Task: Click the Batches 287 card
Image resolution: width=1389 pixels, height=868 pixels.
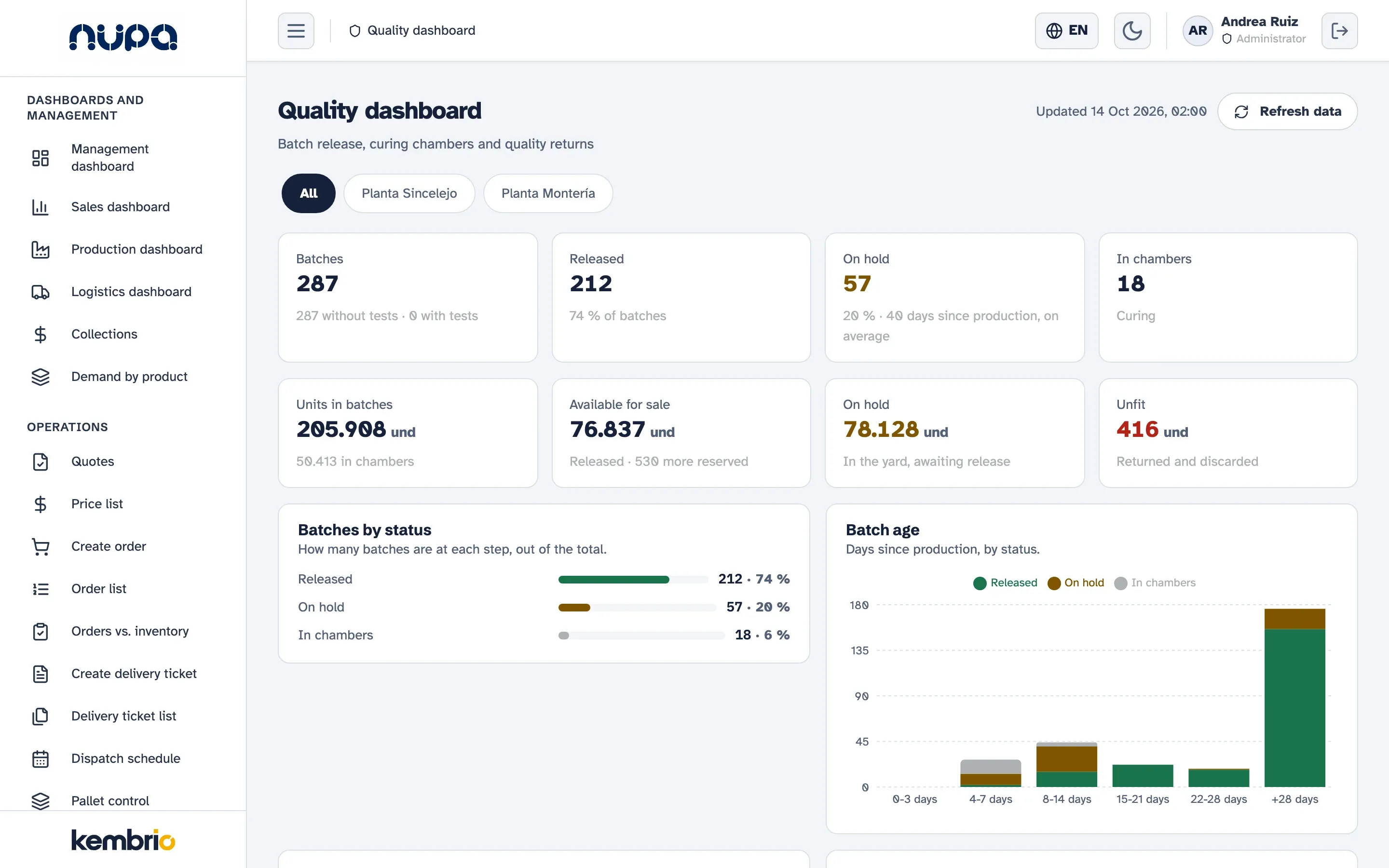Action: (x=408, y=298)
